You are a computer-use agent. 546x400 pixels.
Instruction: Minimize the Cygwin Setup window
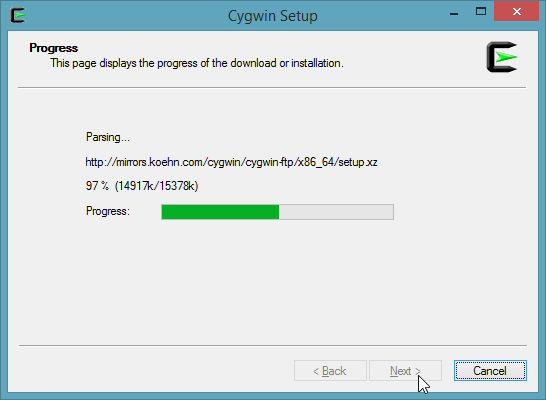[454, 14]
